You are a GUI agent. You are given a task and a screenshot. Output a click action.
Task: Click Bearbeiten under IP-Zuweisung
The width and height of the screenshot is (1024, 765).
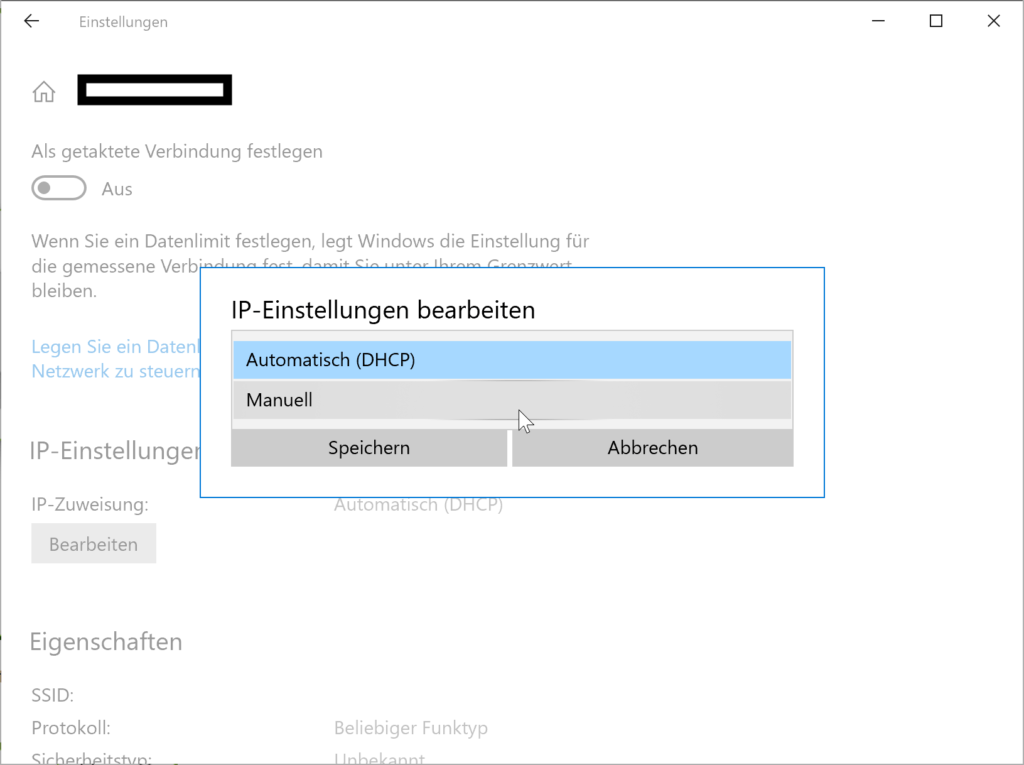tap(93, 543)
